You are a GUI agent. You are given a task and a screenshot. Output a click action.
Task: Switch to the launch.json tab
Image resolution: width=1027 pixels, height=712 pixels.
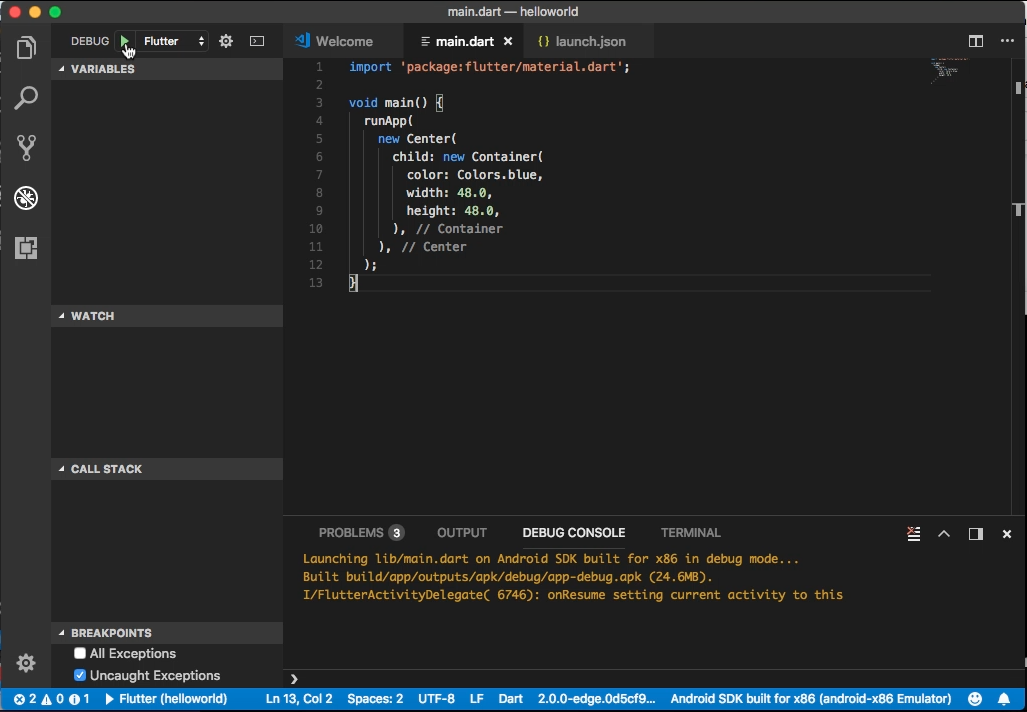(x=589, y=41)
